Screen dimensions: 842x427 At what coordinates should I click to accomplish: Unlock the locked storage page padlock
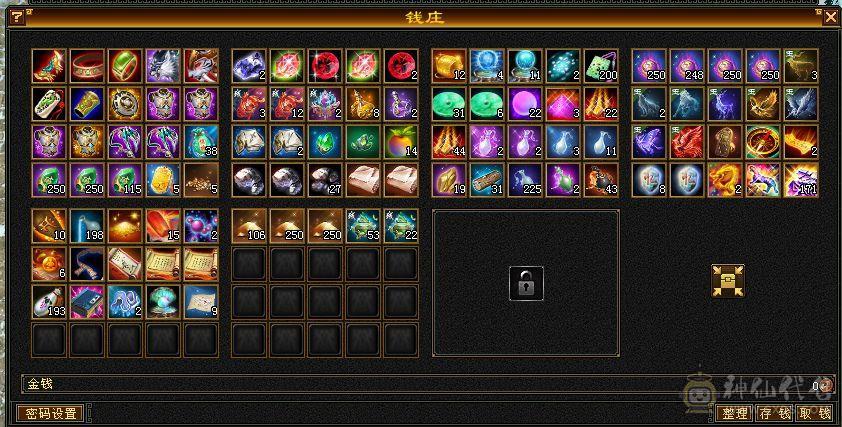tap(526, 284)
